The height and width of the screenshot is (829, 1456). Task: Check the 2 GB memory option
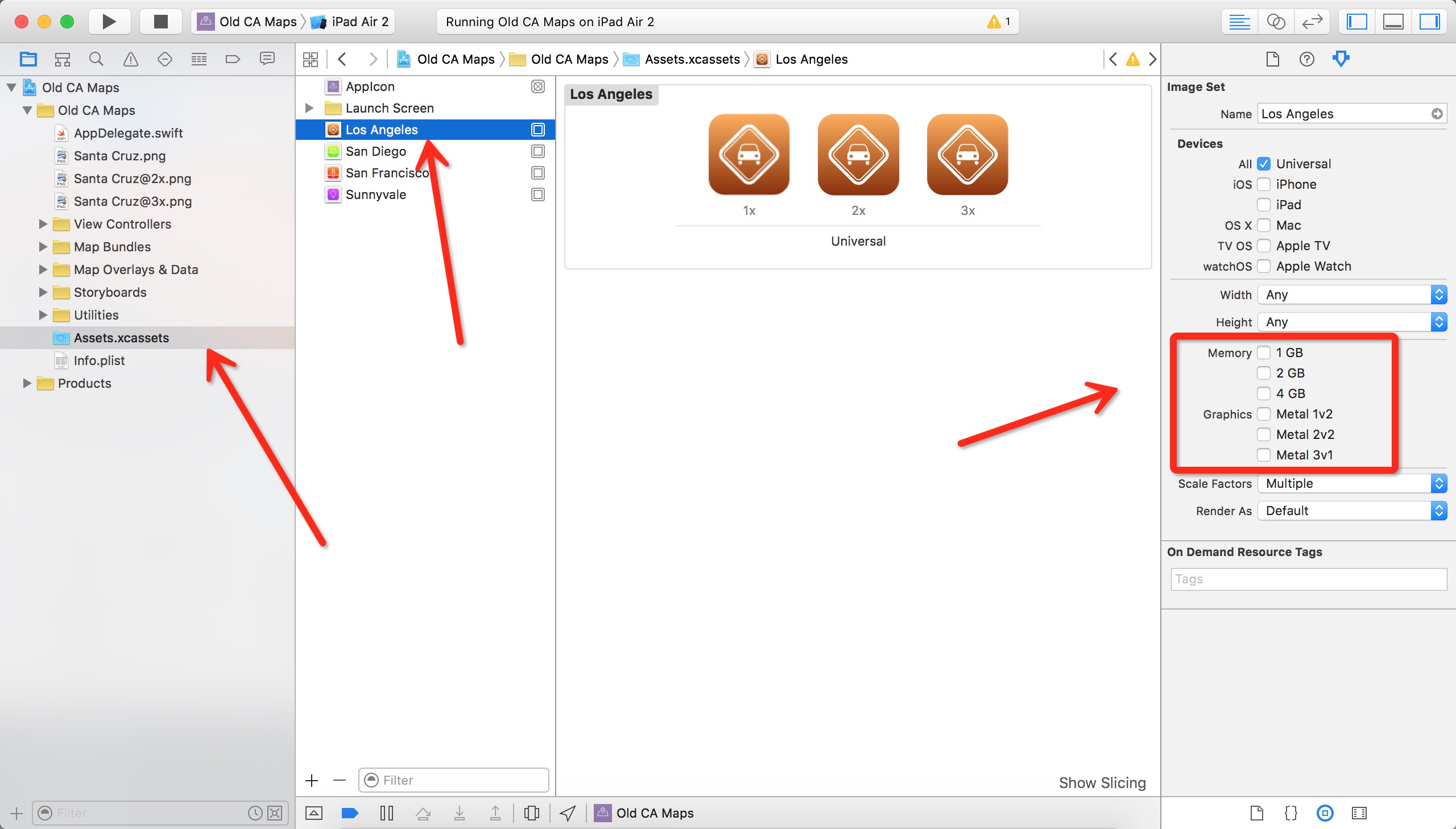[x=1264, y=373]
